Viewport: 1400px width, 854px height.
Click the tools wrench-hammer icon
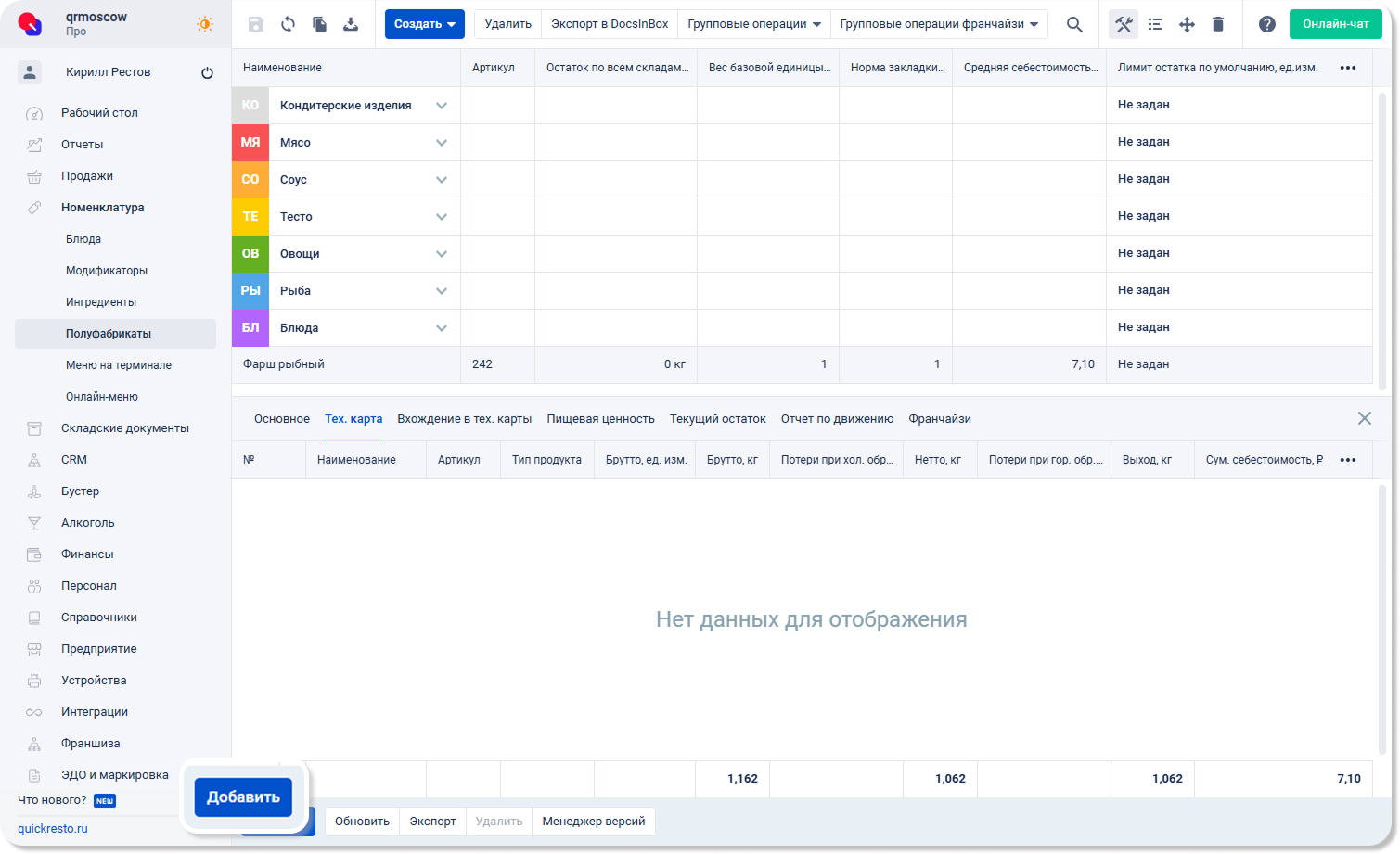[x=1124, y=24]
